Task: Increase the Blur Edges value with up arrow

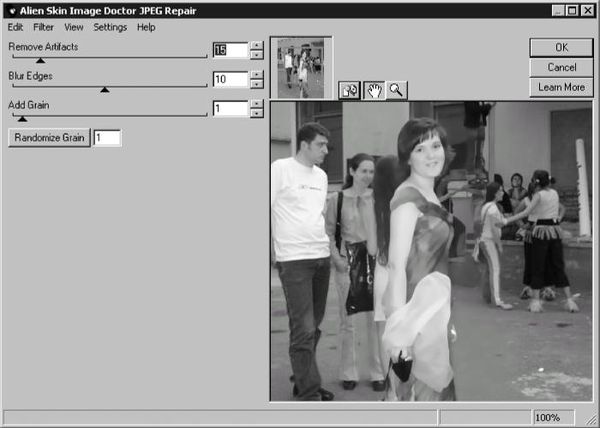Action: tap(257, 74)
